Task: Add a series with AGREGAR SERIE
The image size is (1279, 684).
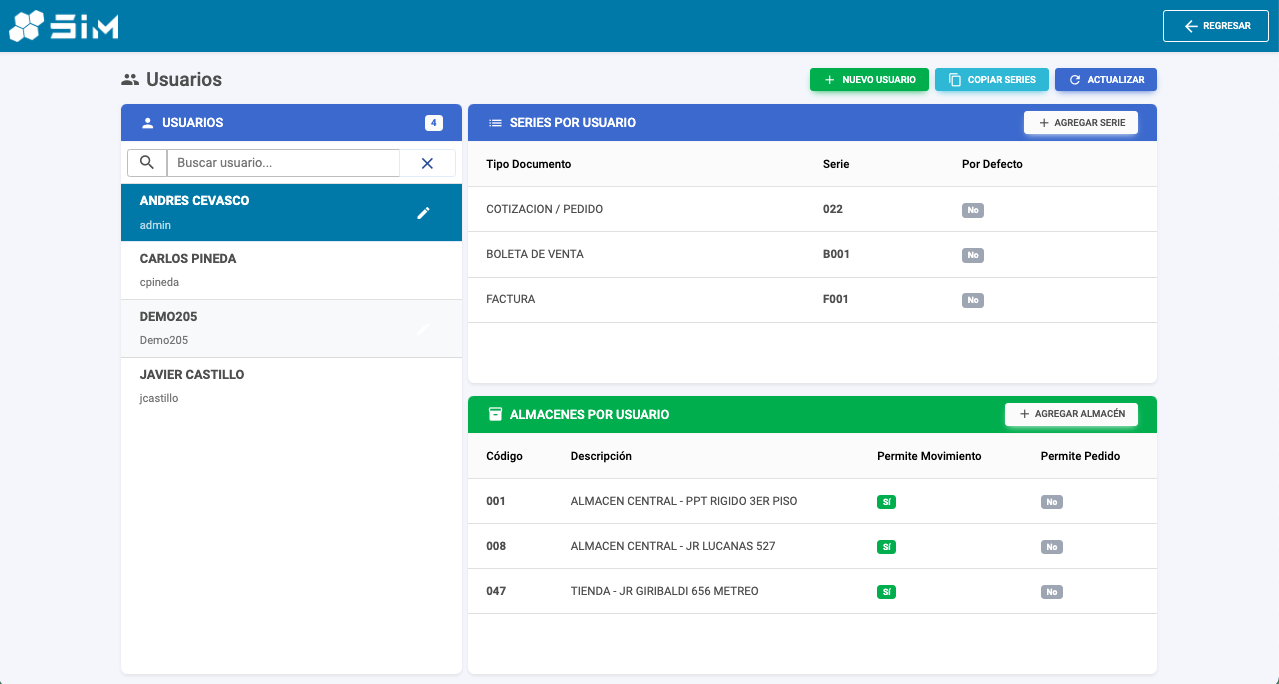Action: (x=1081, y=123)
